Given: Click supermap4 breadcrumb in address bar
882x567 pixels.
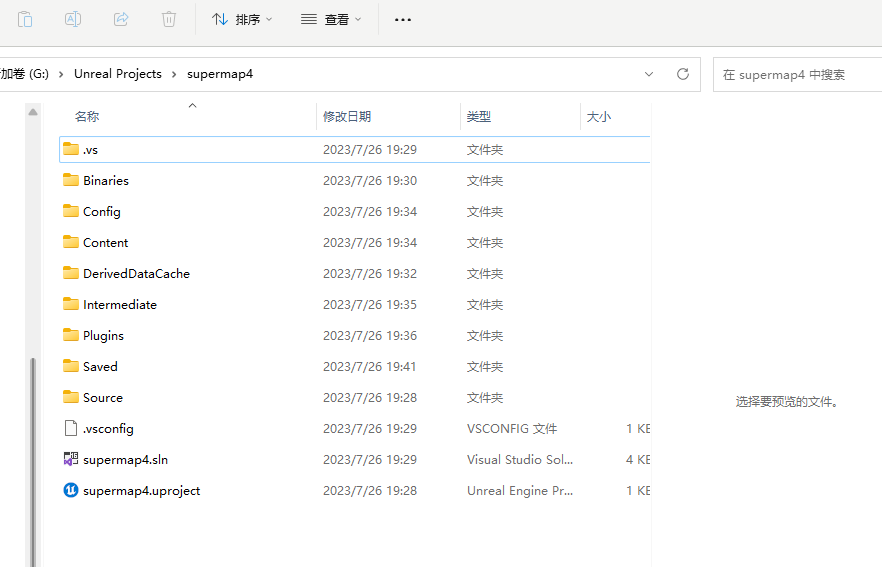Looking at the screenshot, I should coord(220,74).
